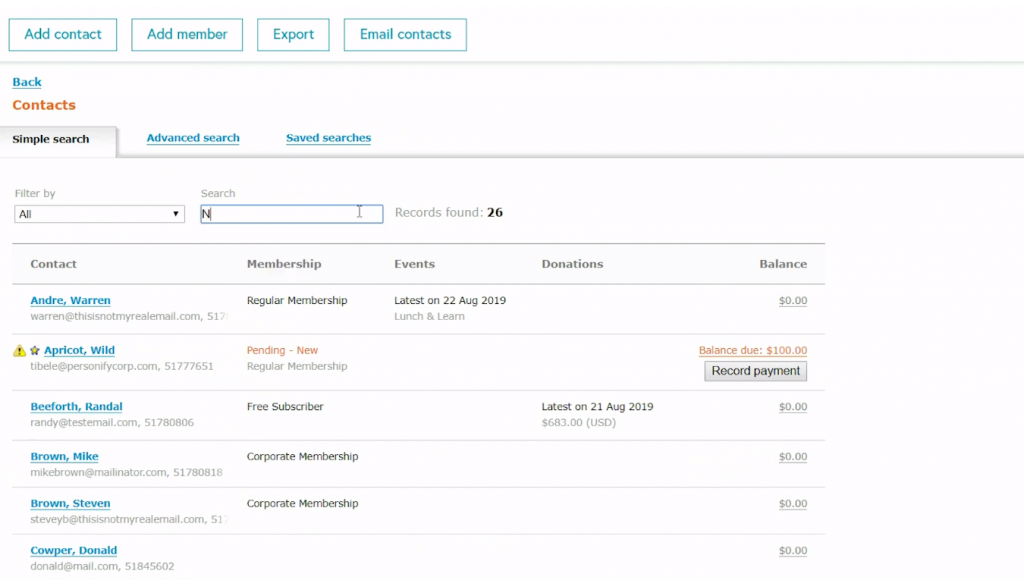Image resolution: width=1024 pixels, height=580 pixels.
Task: Open the Filter by dropdown
Action: [x=99, y=214]
